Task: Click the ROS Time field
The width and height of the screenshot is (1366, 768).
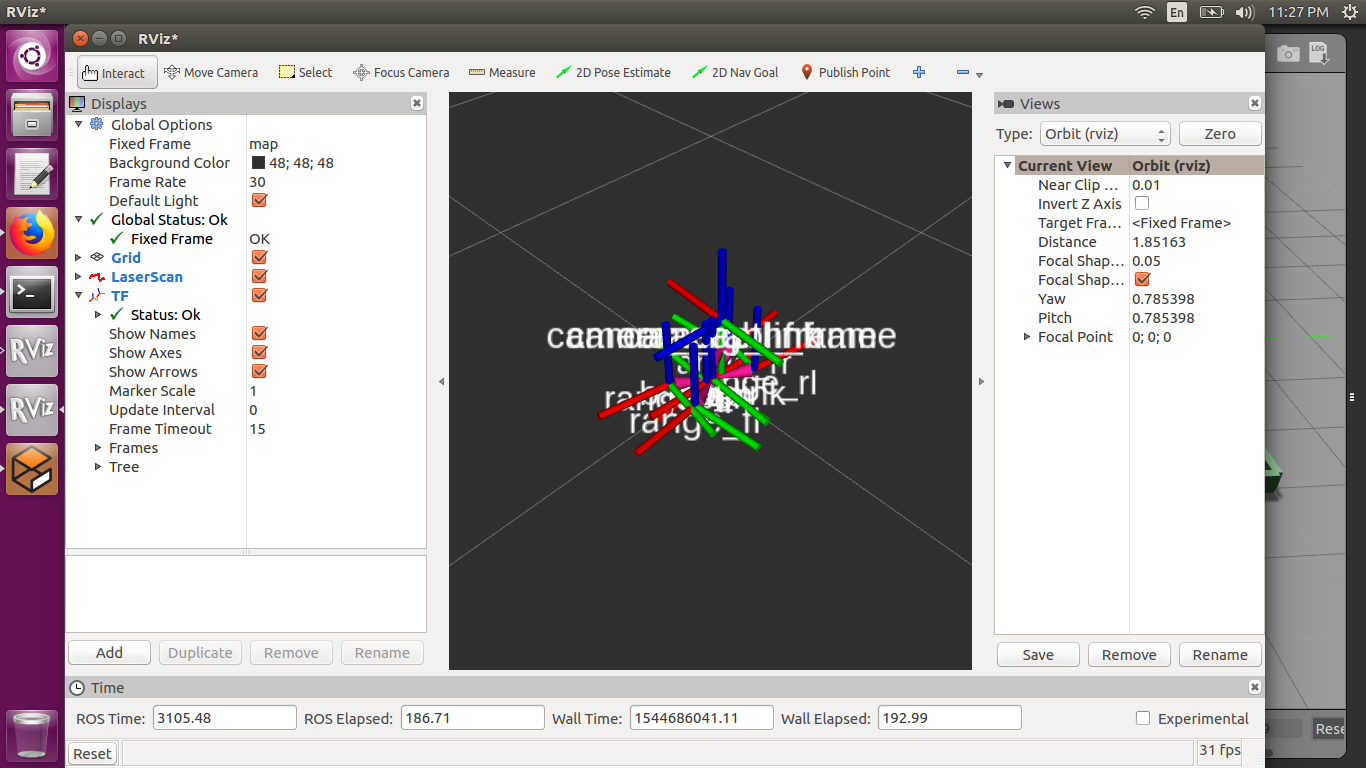Action: pyautogui.click(x=225, y=718)
